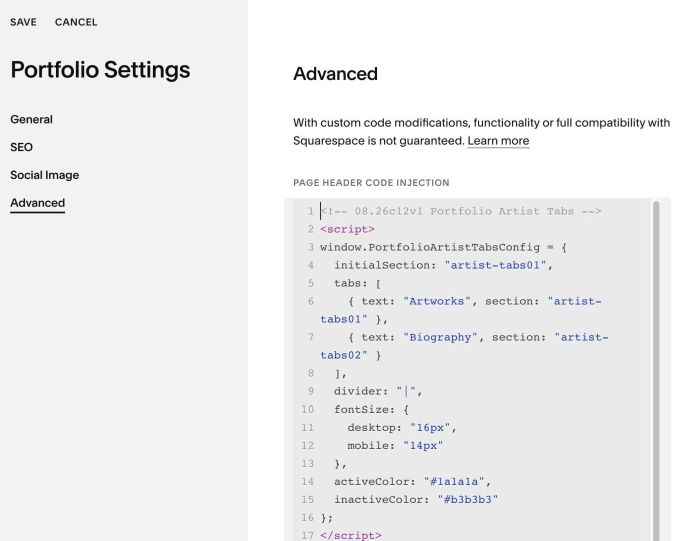Follow the Learn more link

pyautogui.click(x=498, y=141)
